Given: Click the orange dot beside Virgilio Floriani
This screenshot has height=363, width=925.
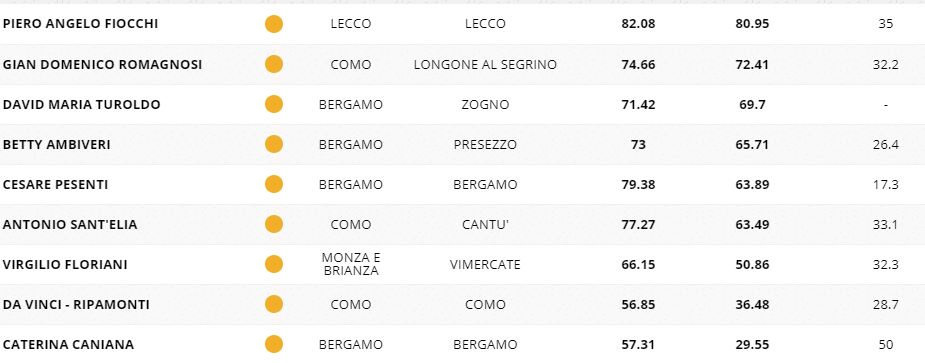Looking at the screenshot, I should click(x=274, y=264).
